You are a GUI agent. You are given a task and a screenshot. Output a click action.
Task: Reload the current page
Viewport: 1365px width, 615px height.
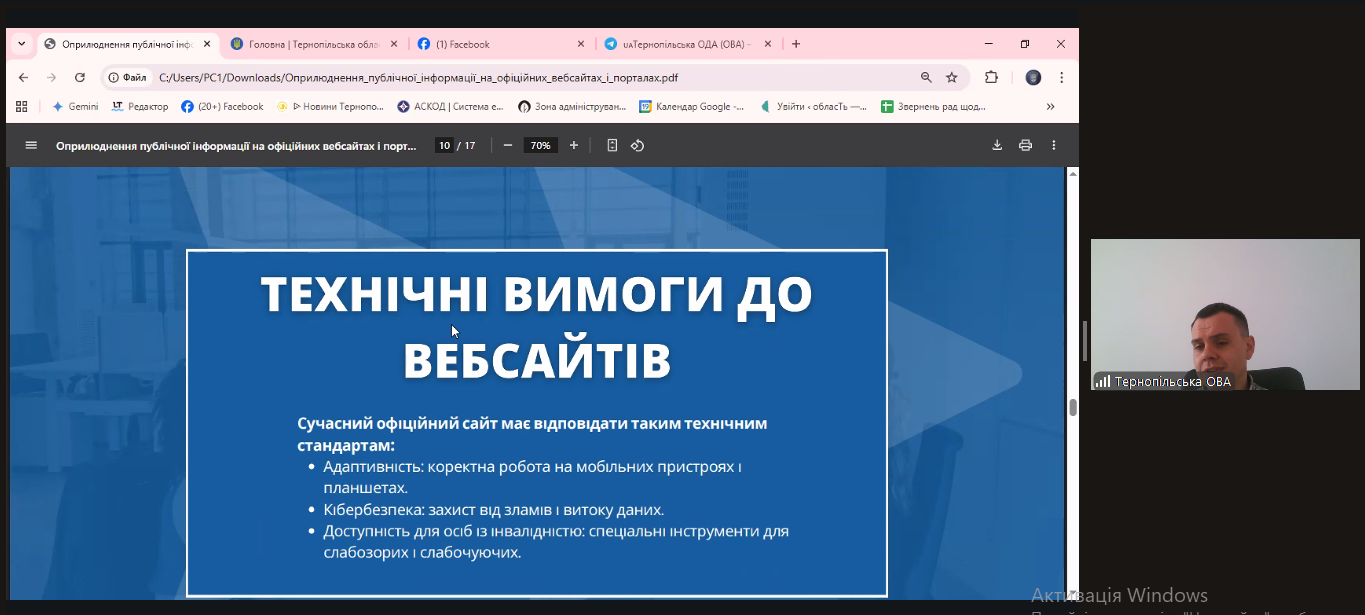tap(80, 77)
